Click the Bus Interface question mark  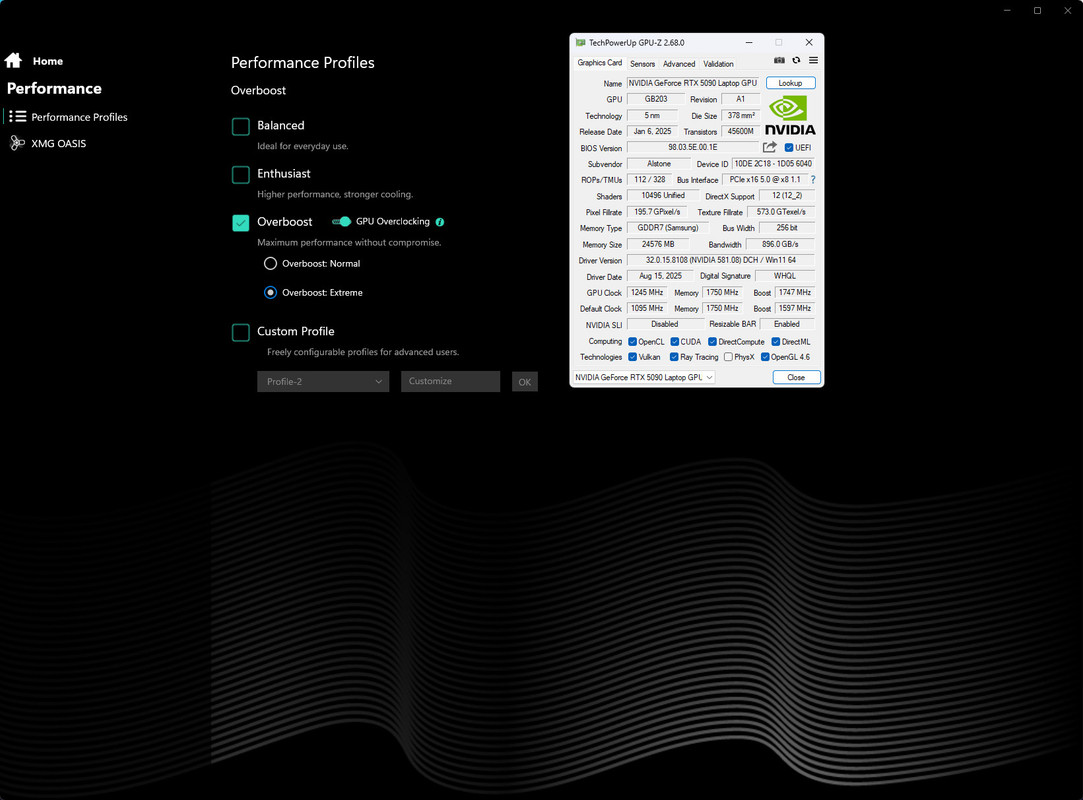(x=813, y=180)
